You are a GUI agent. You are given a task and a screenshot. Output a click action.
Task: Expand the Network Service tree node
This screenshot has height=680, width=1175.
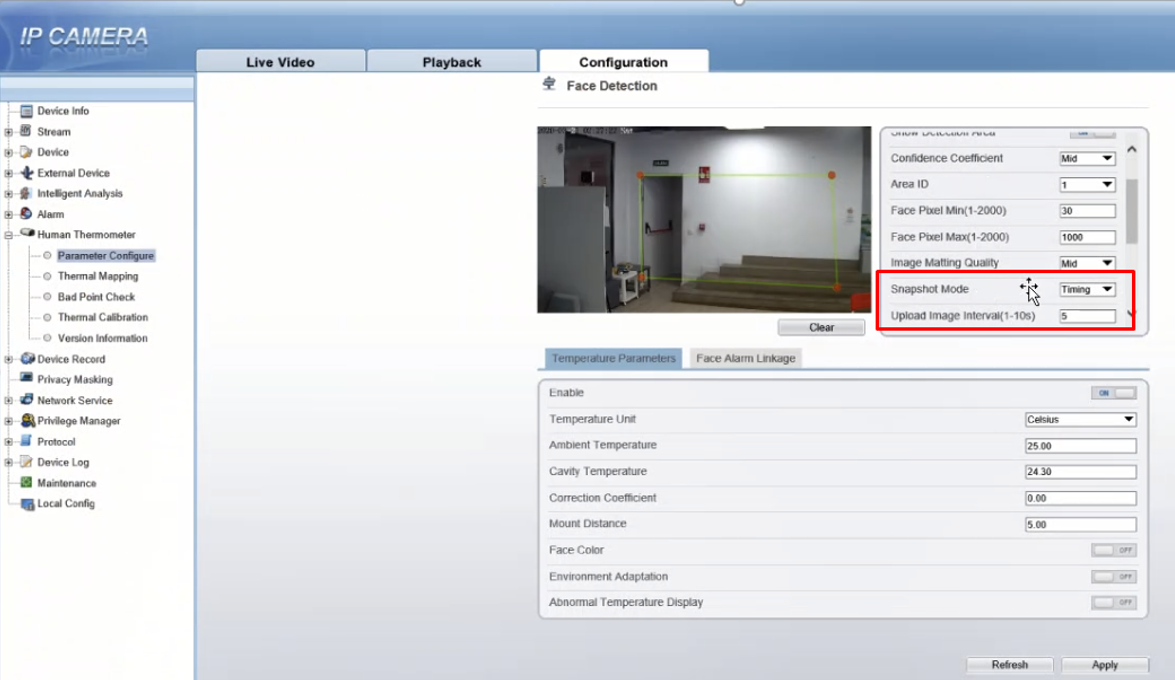(9, 400)
